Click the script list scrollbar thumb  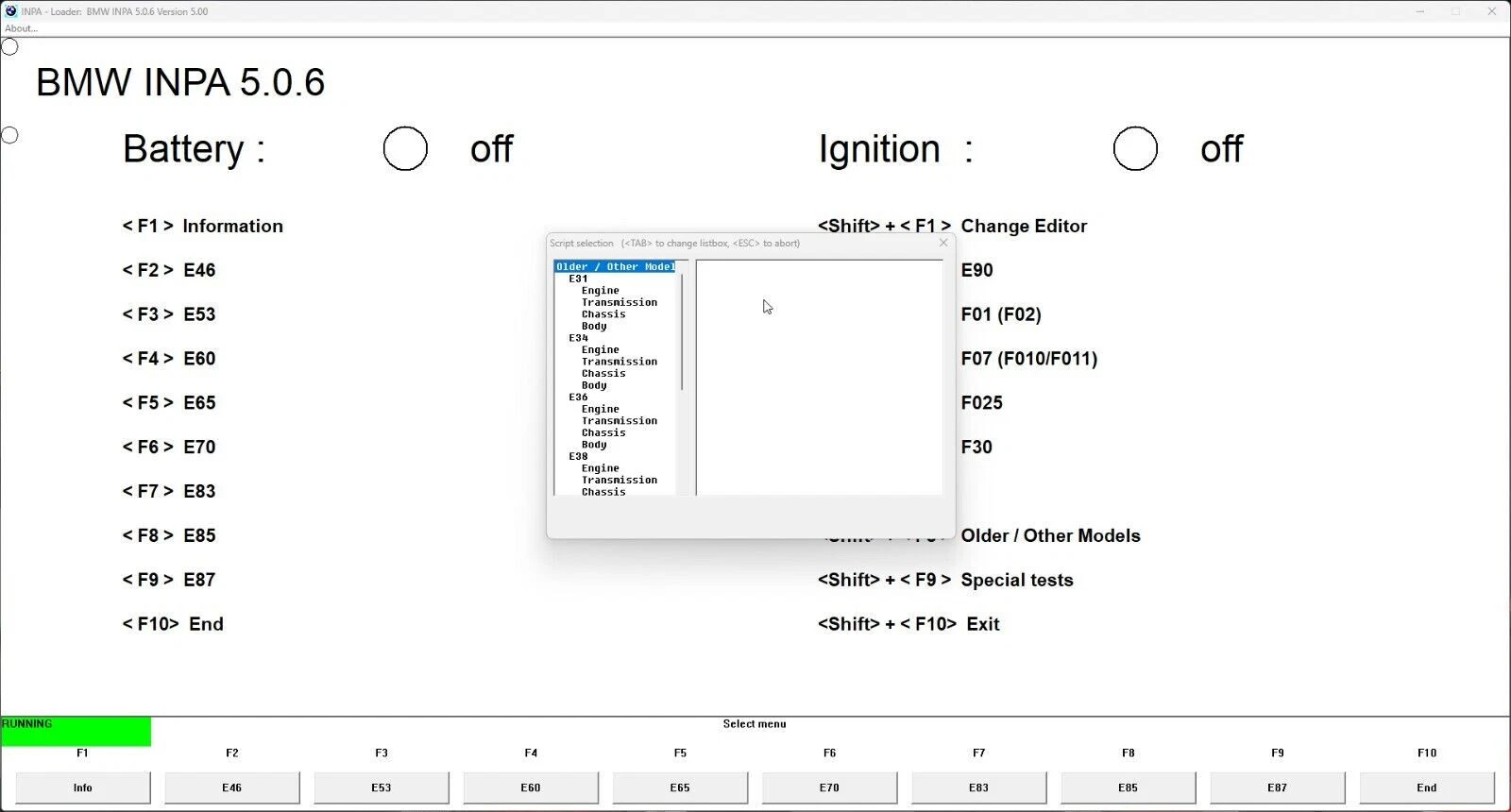pyautogui.click(x=682, y=330)
